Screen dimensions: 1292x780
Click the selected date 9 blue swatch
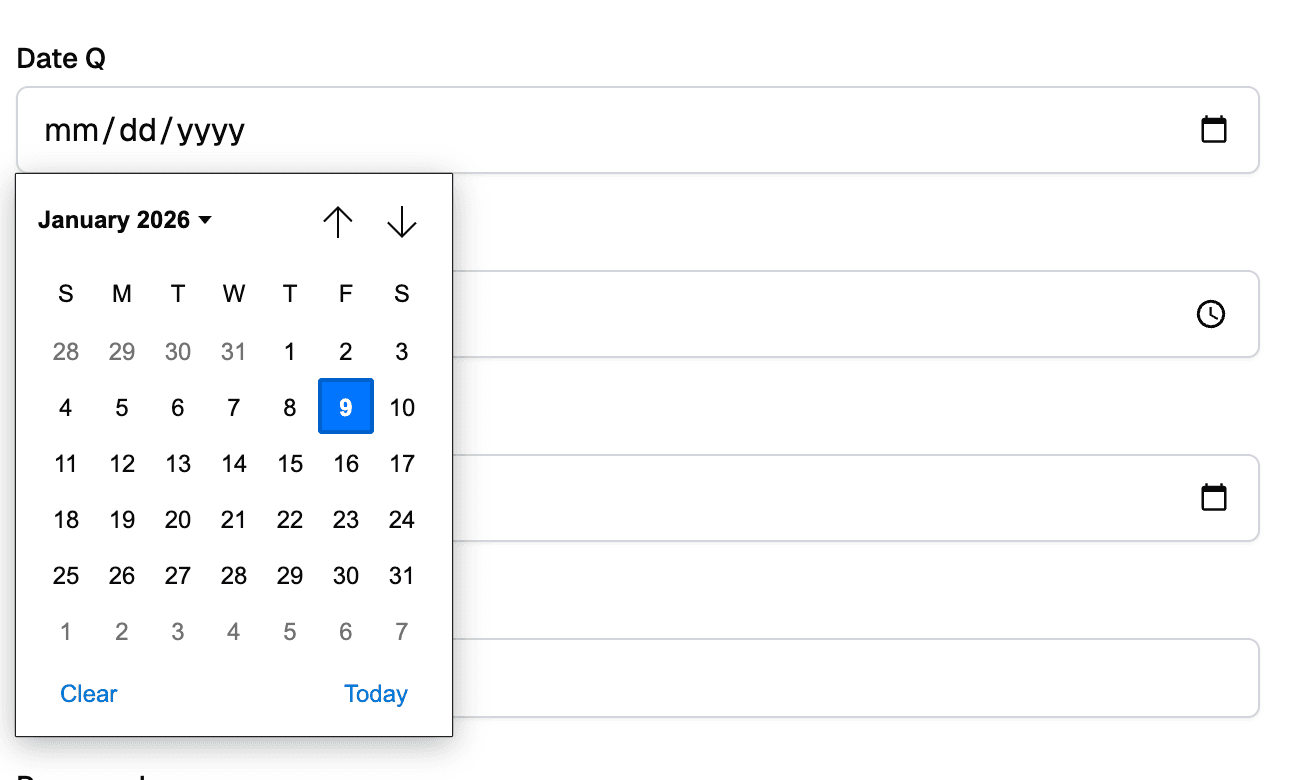coord(345,406)
